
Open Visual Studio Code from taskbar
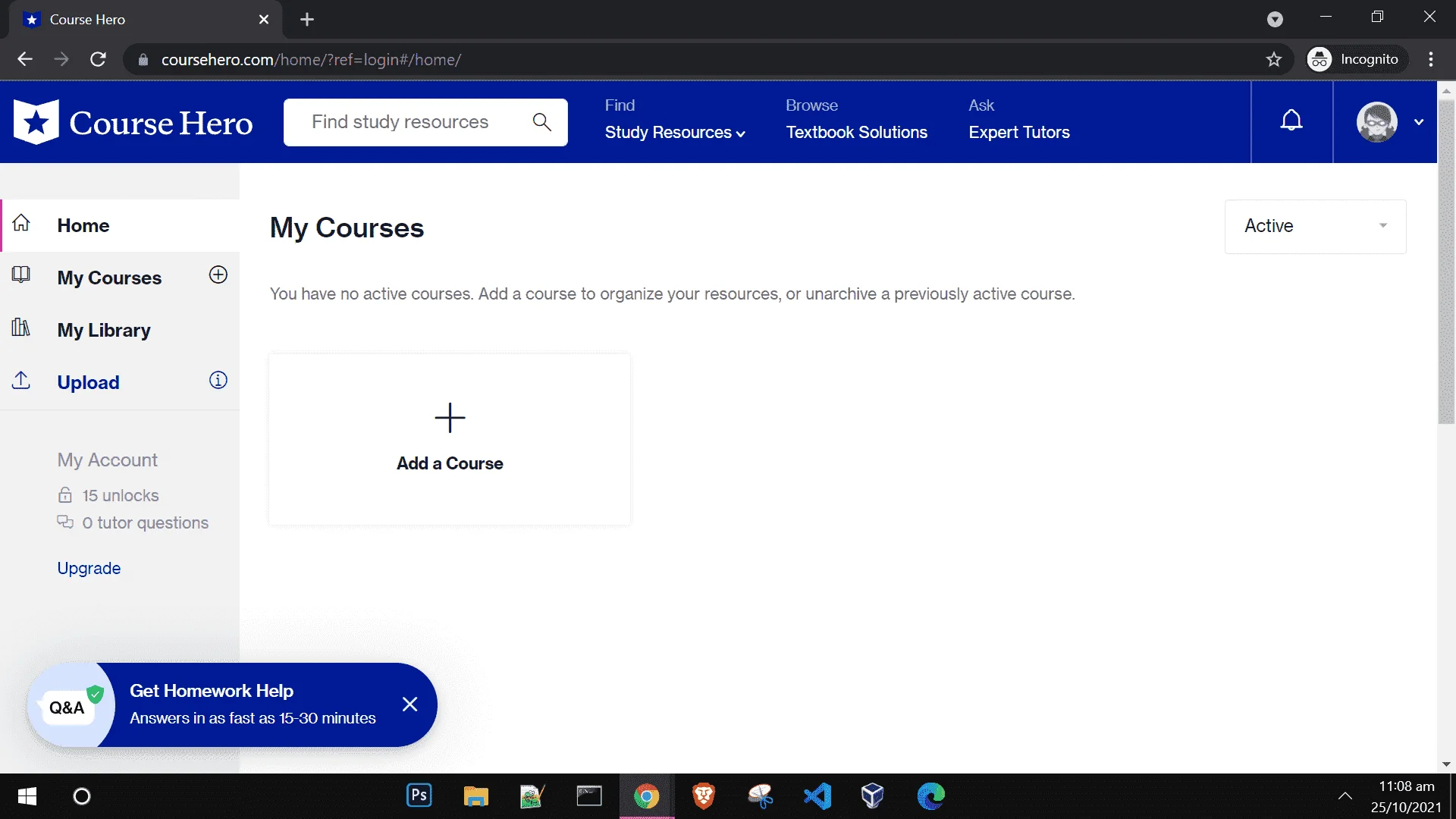point(817,795)
